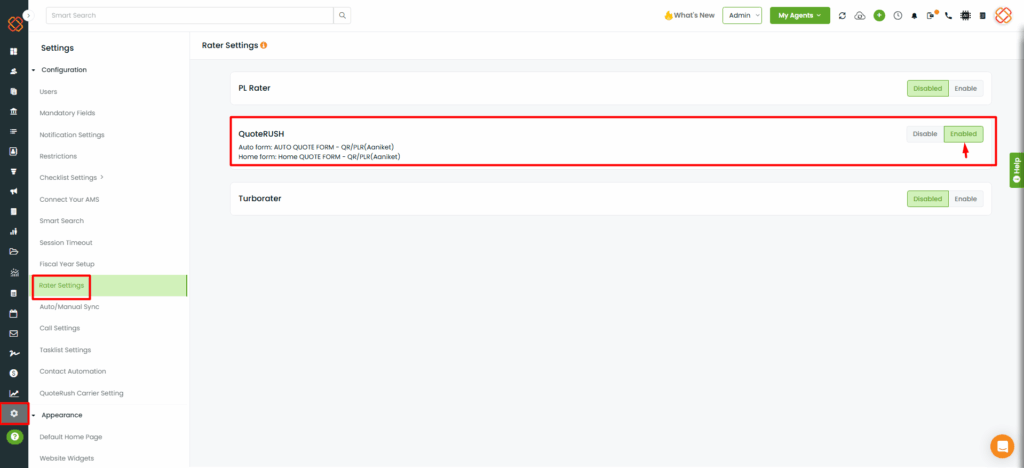Viewport: 1024px width, 468px height.
Task: Open Call Settings
Action: click(x=59, y=328)
